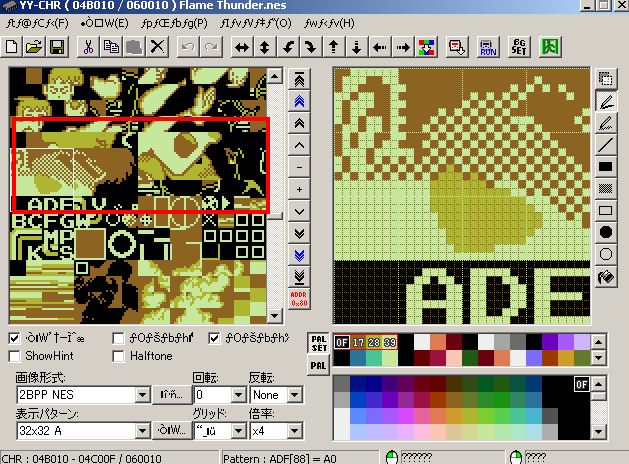Viewport: 629px width, 464px height.
Task: Select the outlined circle tool
Action: pos(606,254)
